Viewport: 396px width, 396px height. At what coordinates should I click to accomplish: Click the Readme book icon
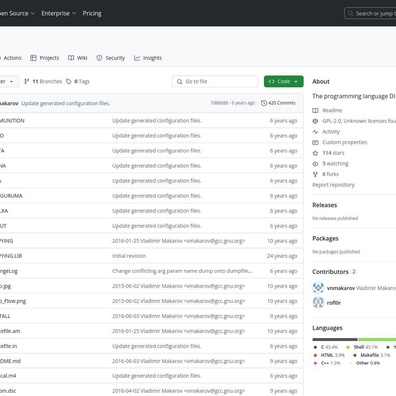(x=315, y=110)
